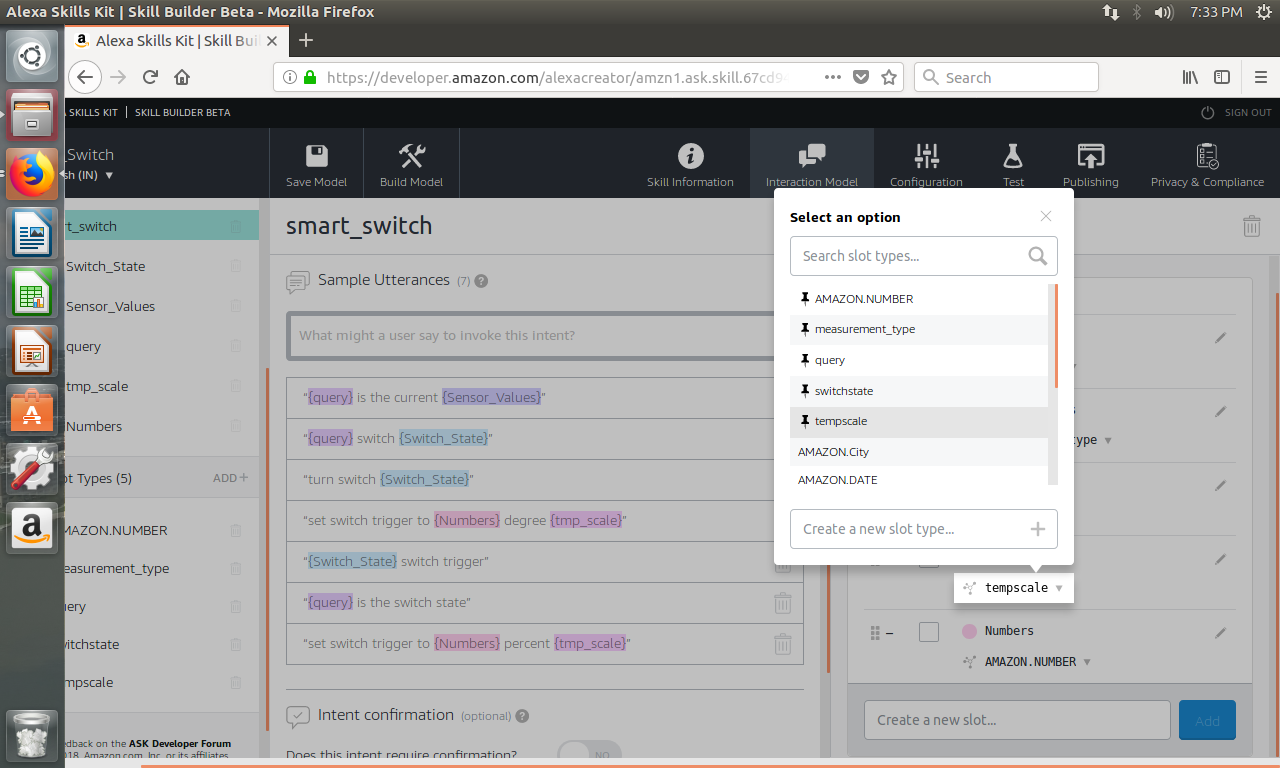
Task: Choose query slot type option
Action: tap(918, 360)
